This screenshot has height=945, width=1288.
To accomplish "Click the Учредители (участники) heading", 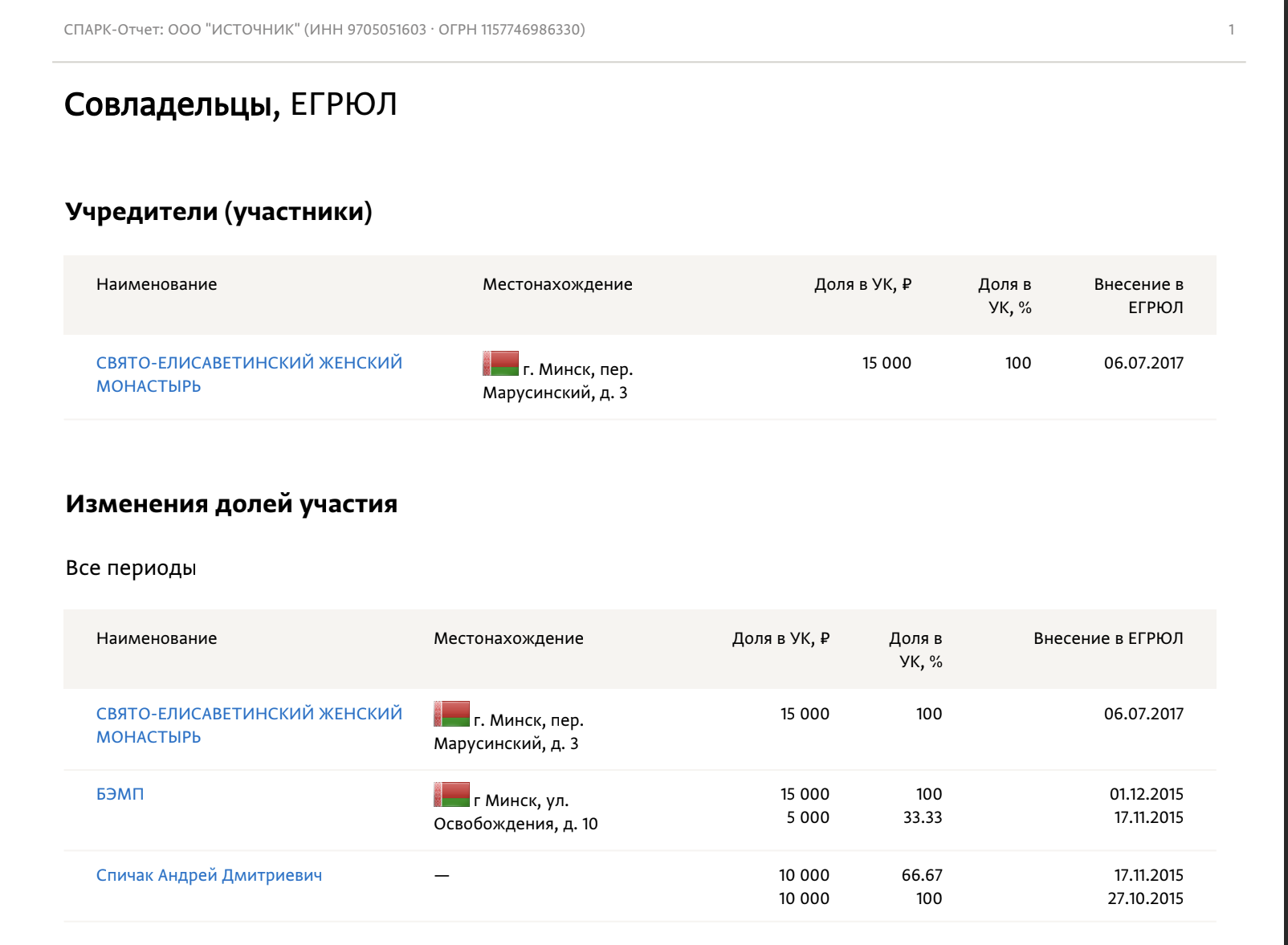I will pos(218,212).
